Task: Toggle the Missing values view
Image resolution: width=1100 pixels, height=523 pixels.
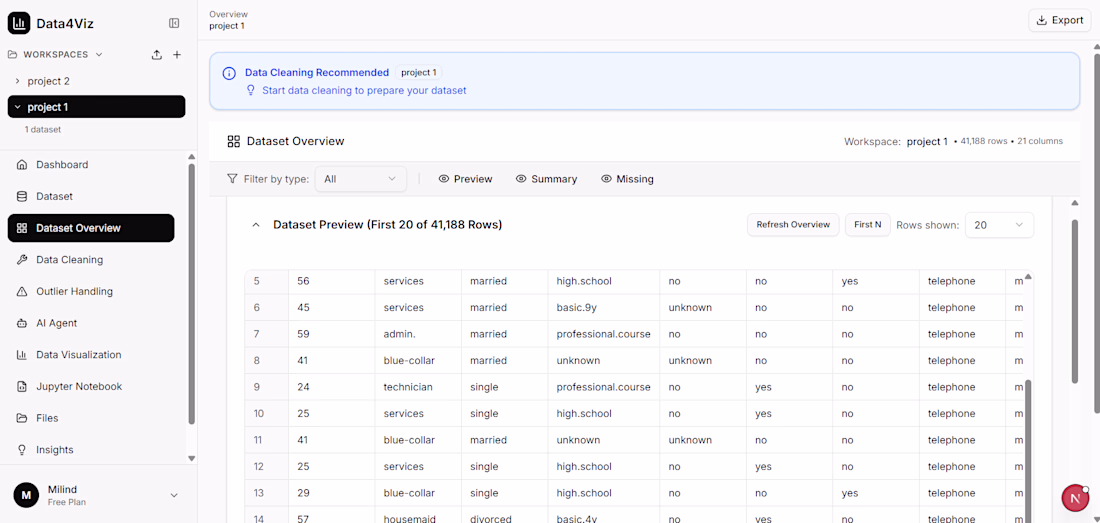Action: [627, 179]
